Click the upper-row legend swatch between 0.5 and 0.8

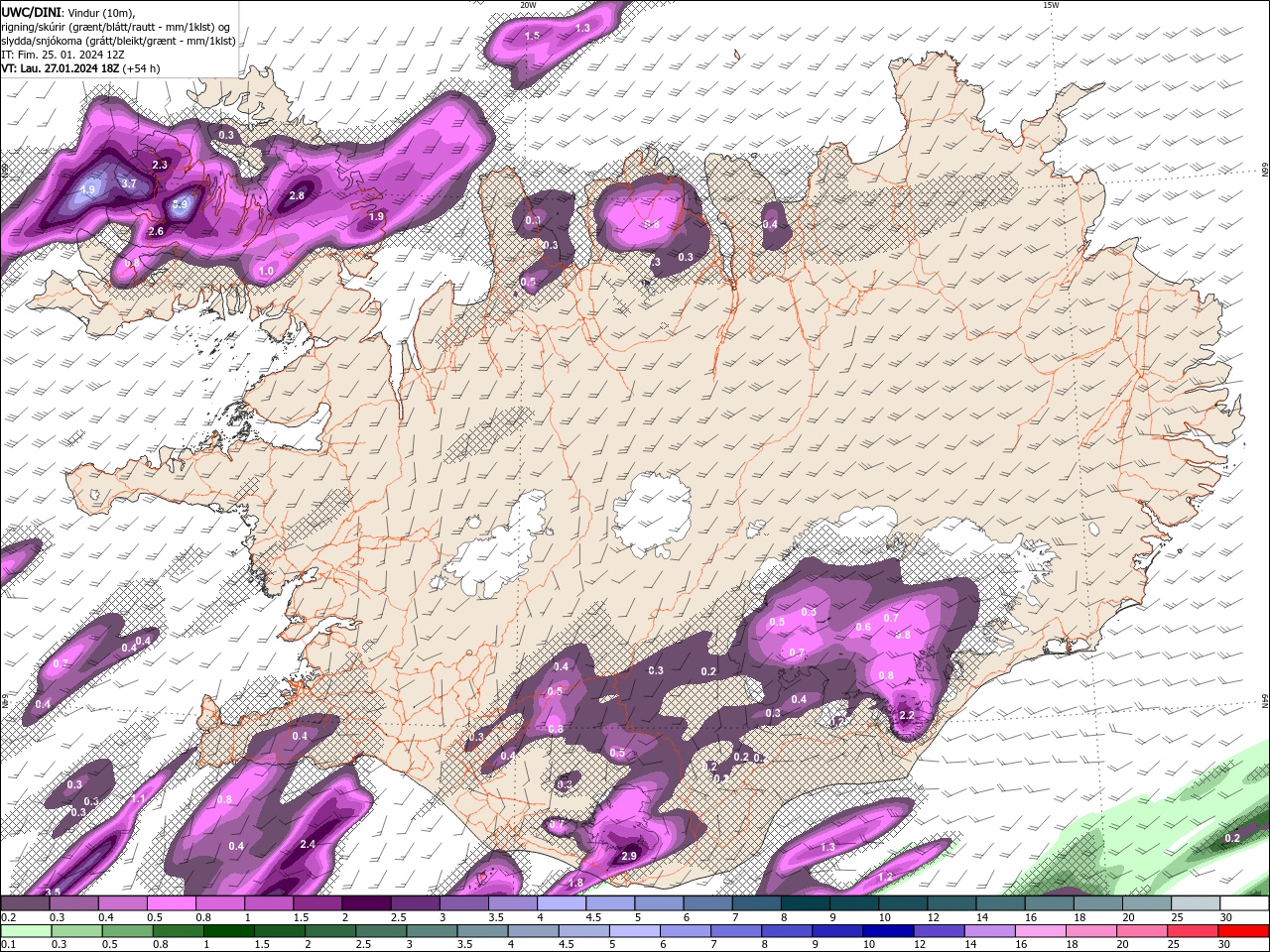(171, 903)
